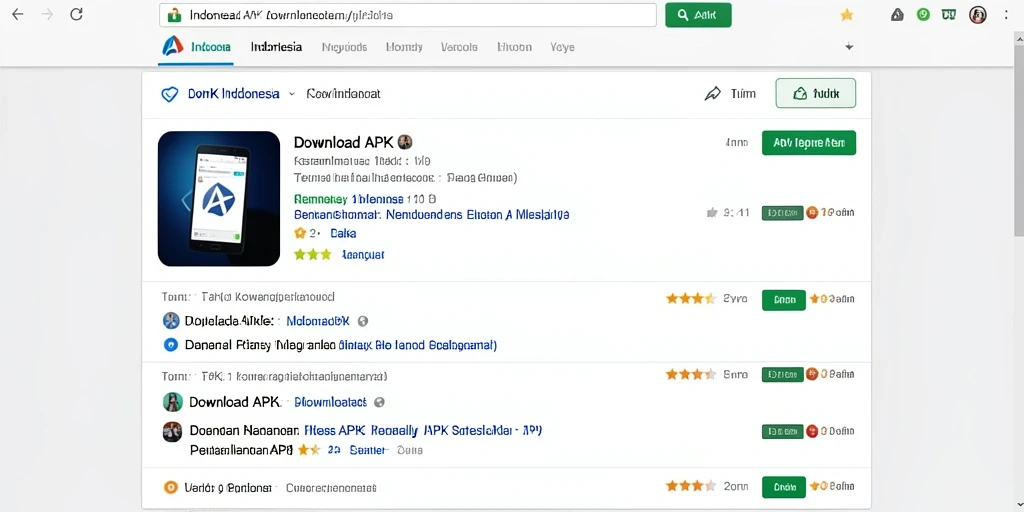
Task: Click the blue circle icon before Danenal
Action: tap(170, 345)
